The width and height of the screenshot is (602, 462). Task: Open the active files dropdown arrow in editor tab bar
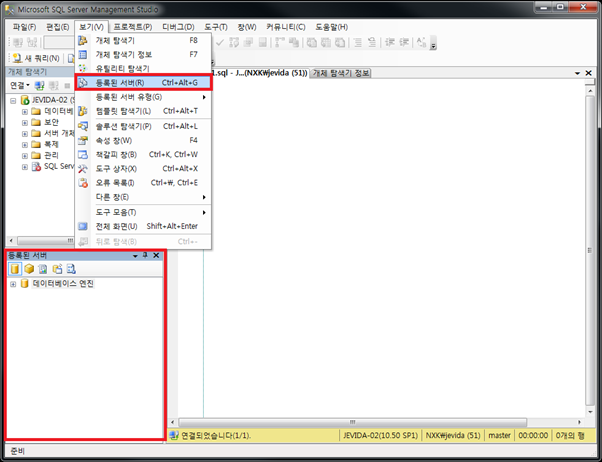tap(577, 73)
